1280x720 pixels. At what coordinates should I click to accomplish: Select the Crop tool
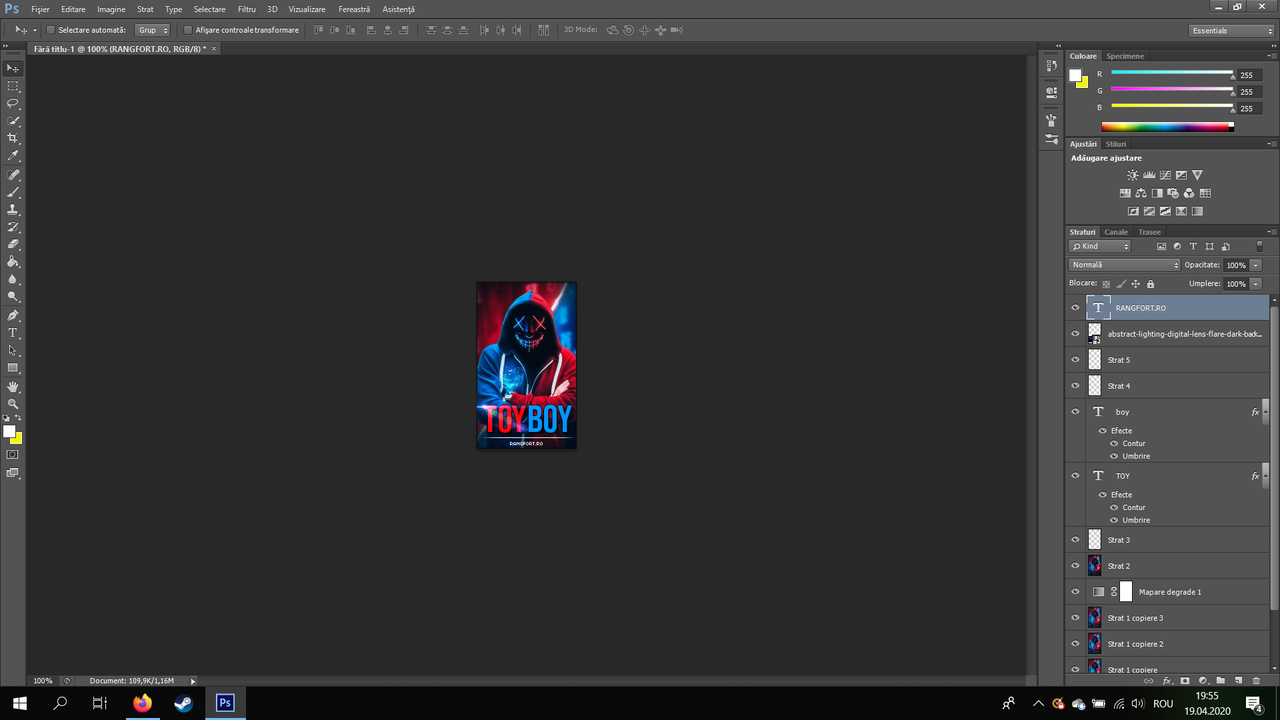click(x=13, y=138)
